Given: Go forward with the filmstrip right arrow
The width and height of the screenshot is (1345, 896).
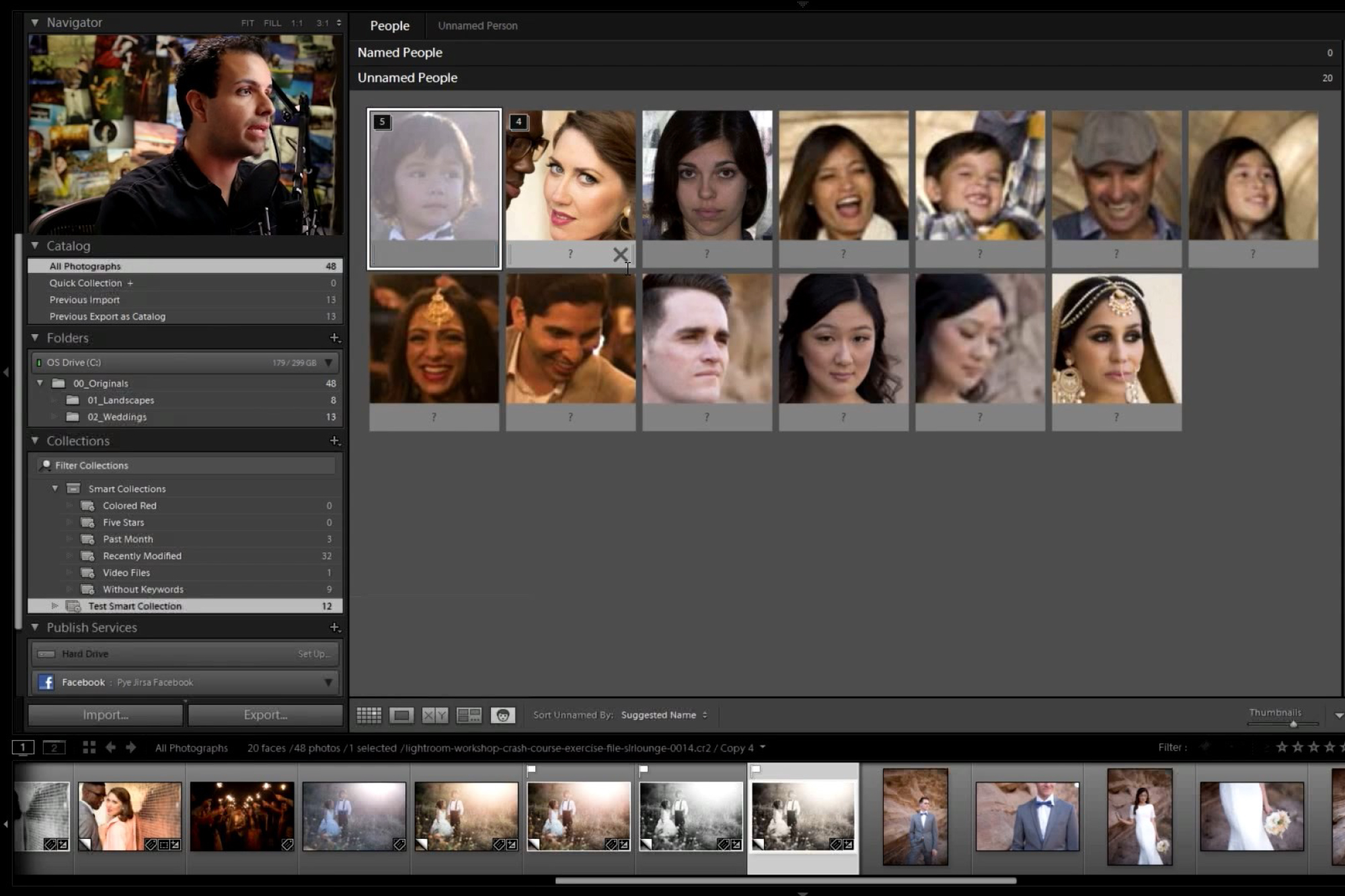Looking at the screenshot, I should point(131,747).
